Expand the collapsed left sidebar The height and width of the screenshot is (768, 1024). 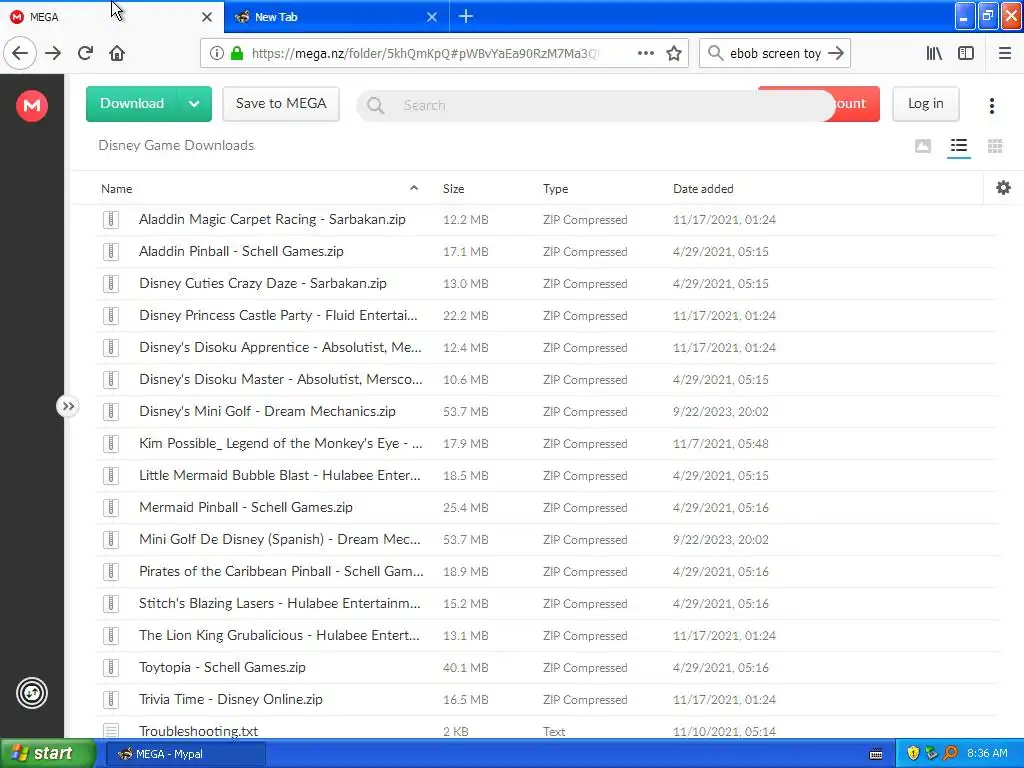(67, 406)
